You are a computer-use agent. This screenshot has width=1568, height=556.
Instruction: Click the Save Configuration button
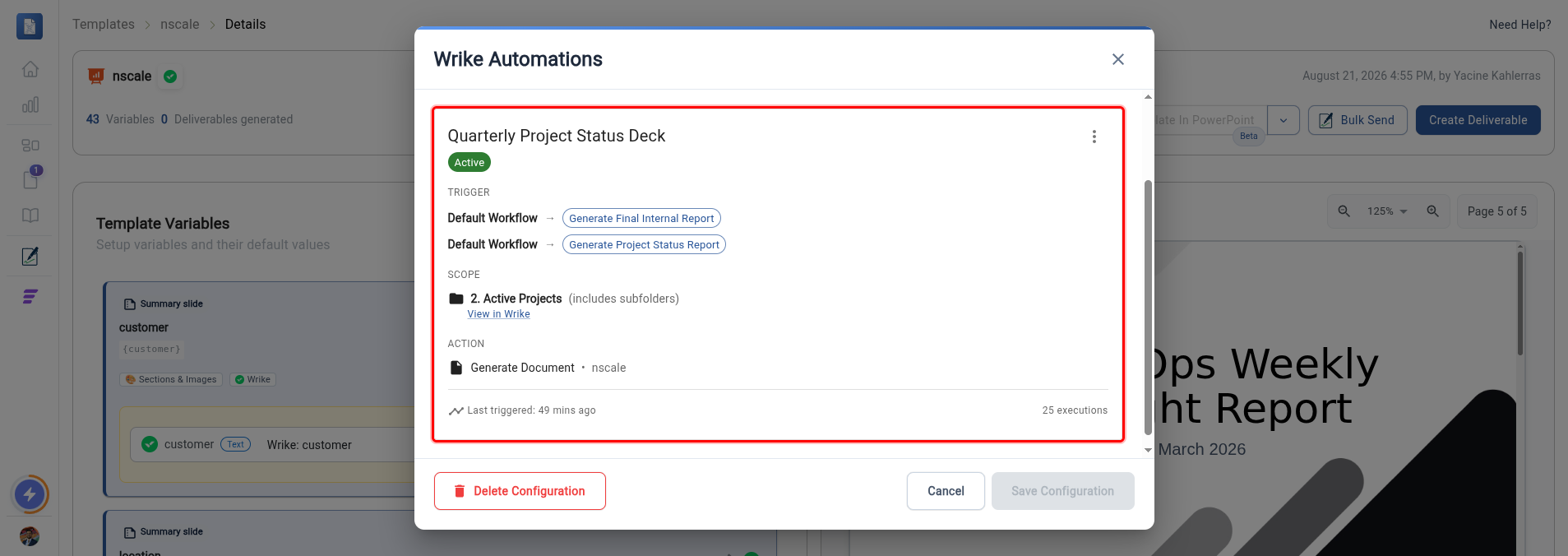click(1062, 491)
